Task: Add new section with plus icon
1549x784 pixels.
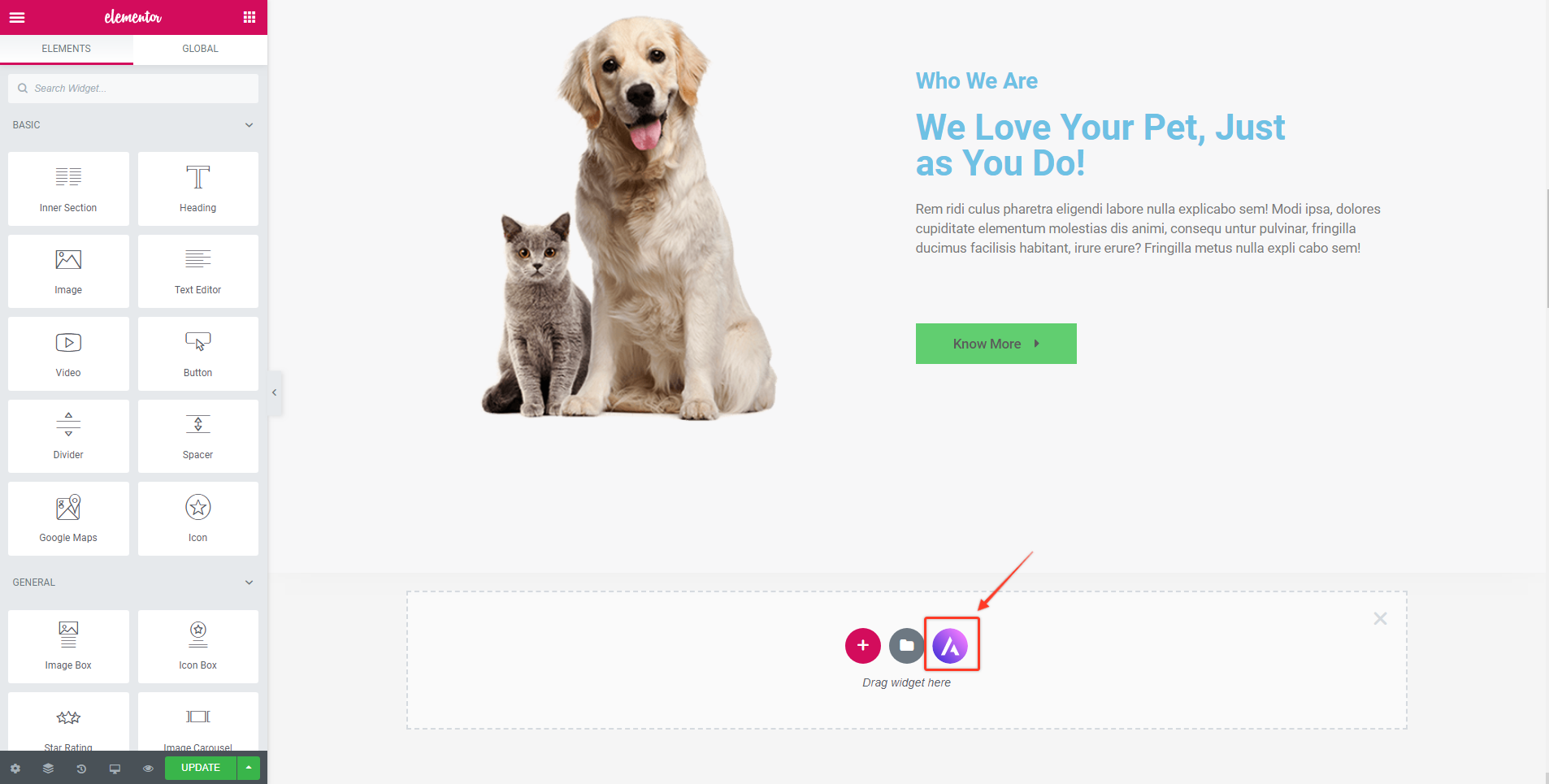Action: 863,646
